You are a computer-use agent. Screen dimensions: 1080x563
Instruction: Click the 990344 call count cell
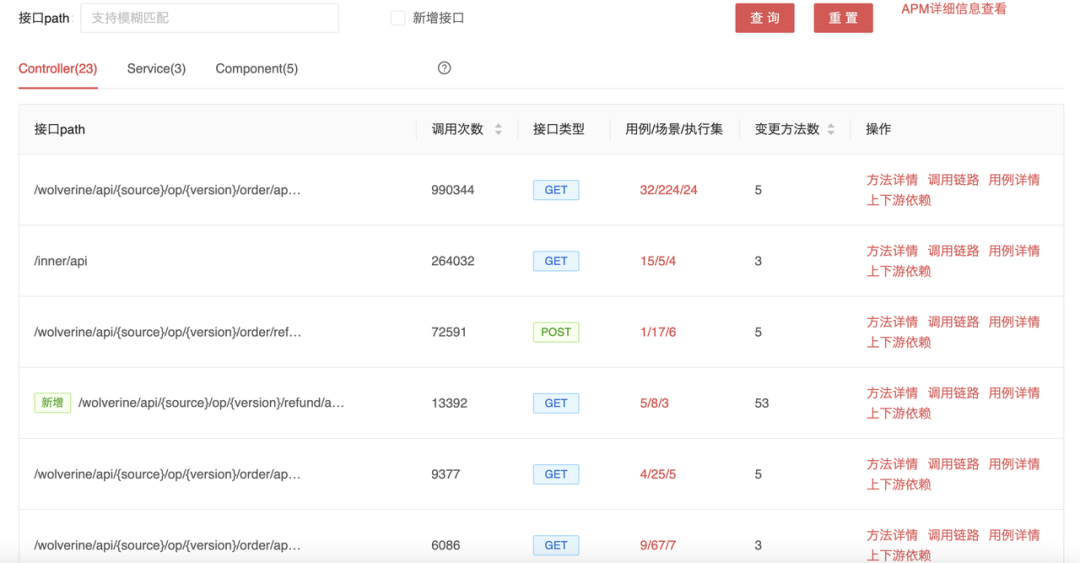453,190
